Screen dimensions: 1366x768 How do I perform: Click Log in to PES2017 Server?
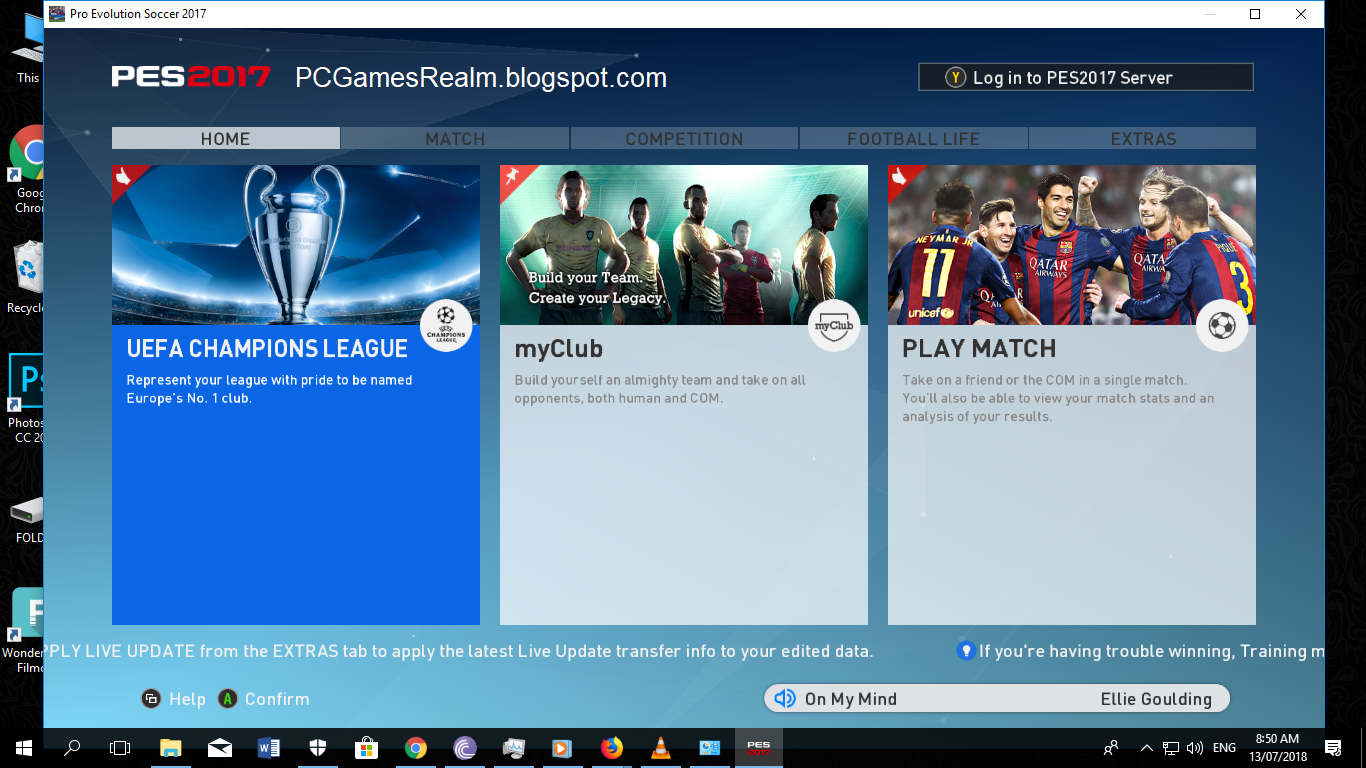(x=1085, y=77)
